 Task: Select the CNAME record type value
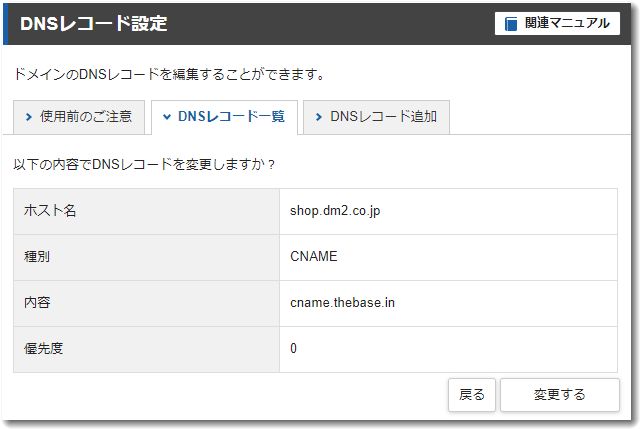pos(314,257)
